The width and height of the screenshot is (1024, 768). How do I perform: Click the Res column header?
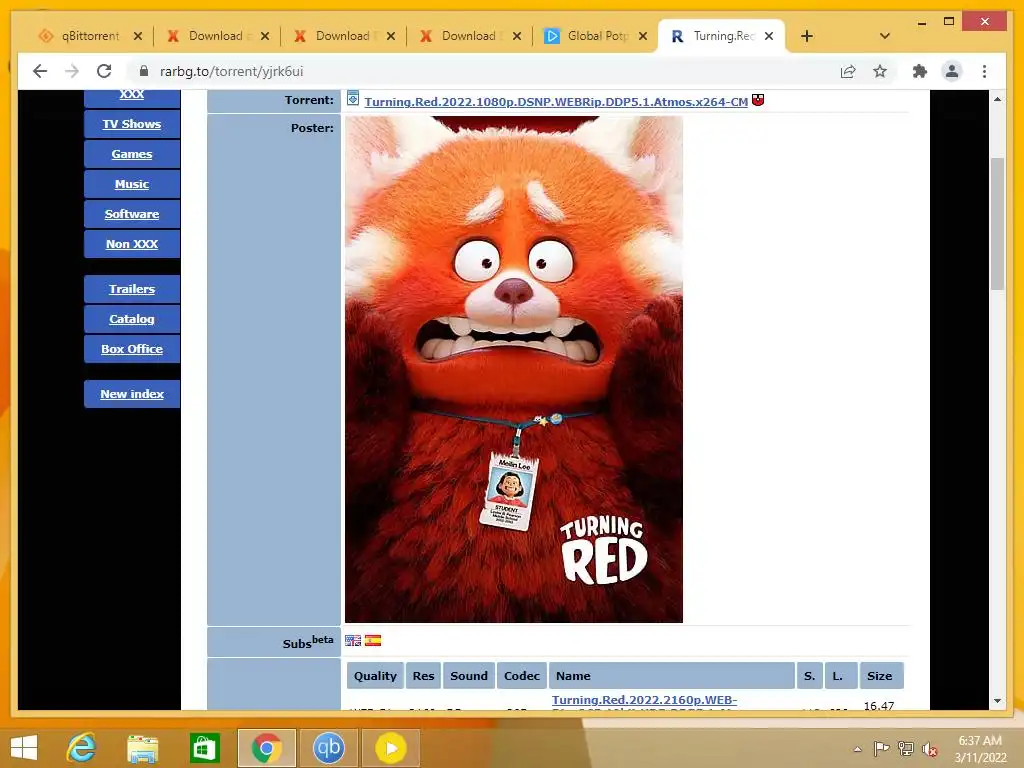(423, 676)
